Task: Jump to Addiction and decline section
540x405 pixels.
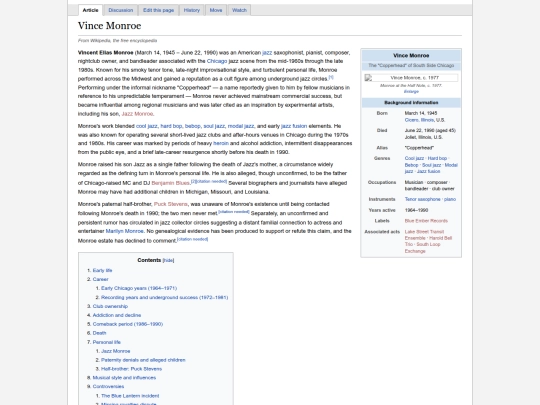Action: pos(117,315)
